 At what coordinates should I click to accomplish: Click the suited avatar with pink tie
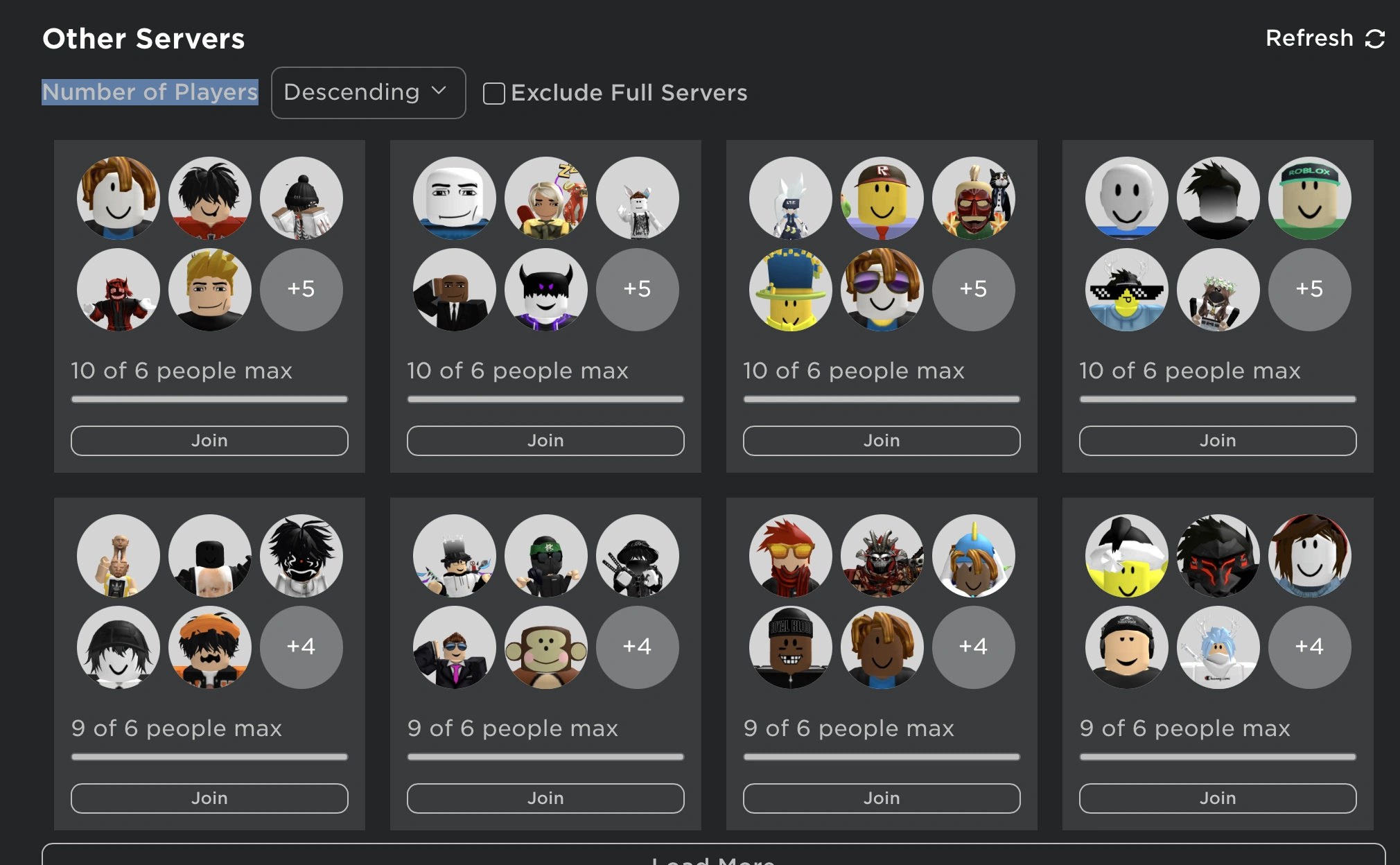[453, 647]
